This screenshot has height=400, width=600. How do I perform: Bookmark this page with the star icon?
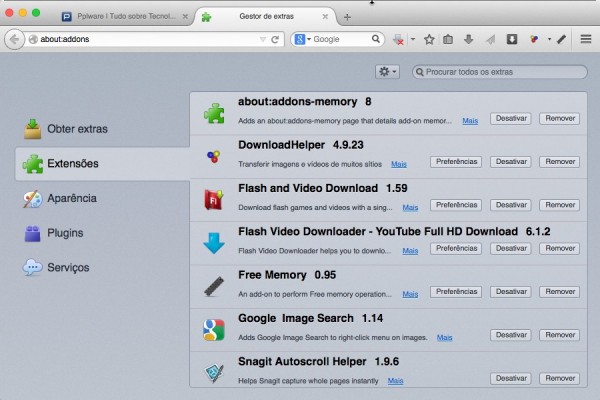429,39
